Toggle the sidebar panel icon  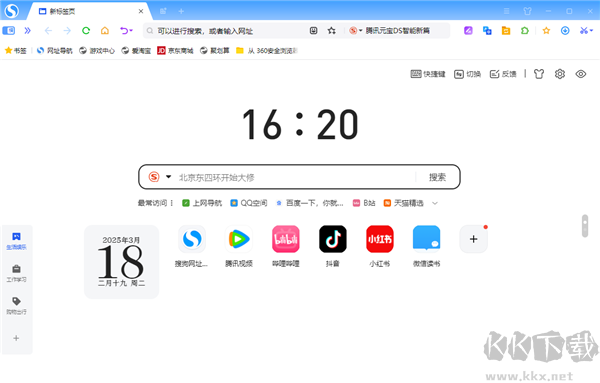[9, 31]
